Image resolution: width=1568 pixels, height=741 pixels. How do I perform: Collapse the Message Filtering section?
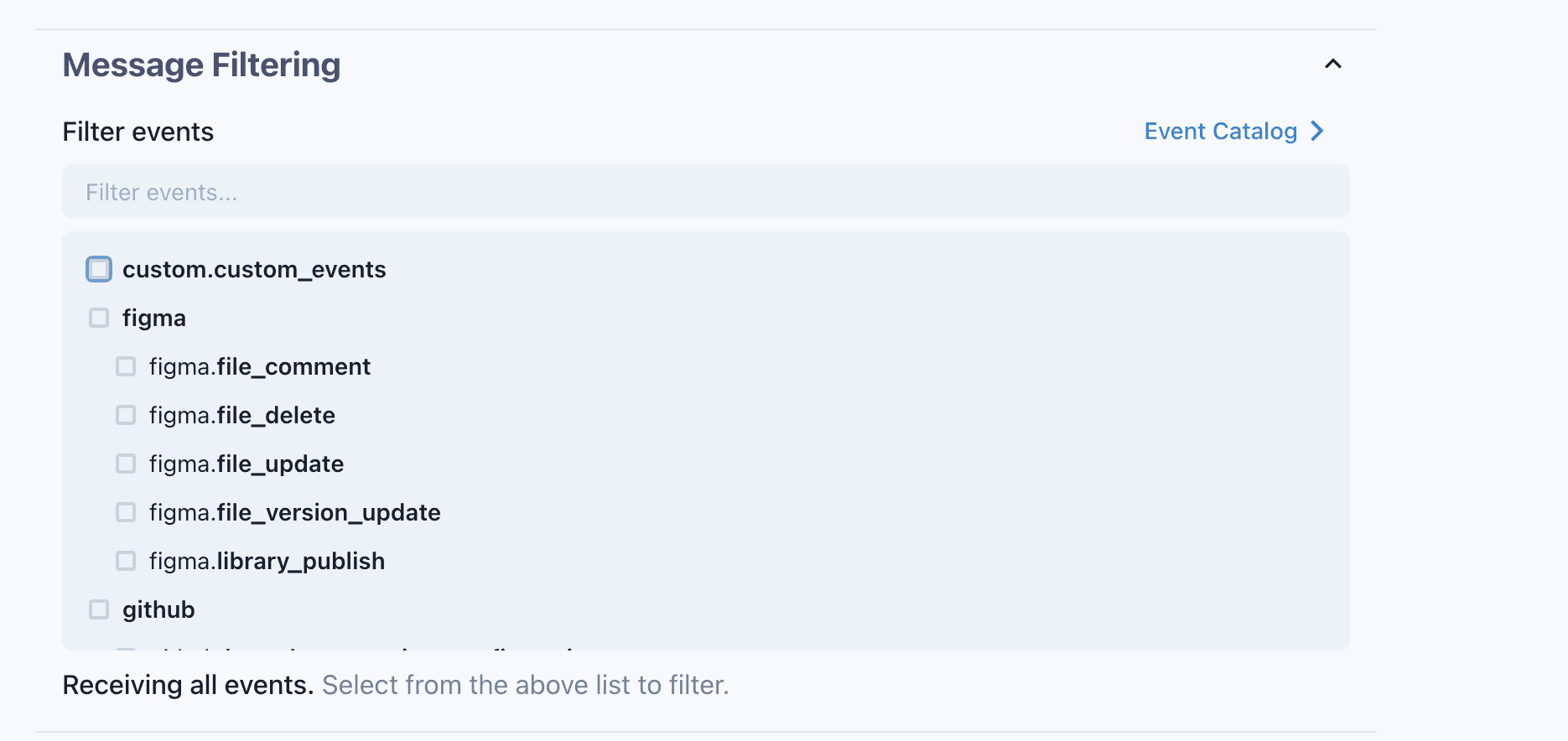1332,65
